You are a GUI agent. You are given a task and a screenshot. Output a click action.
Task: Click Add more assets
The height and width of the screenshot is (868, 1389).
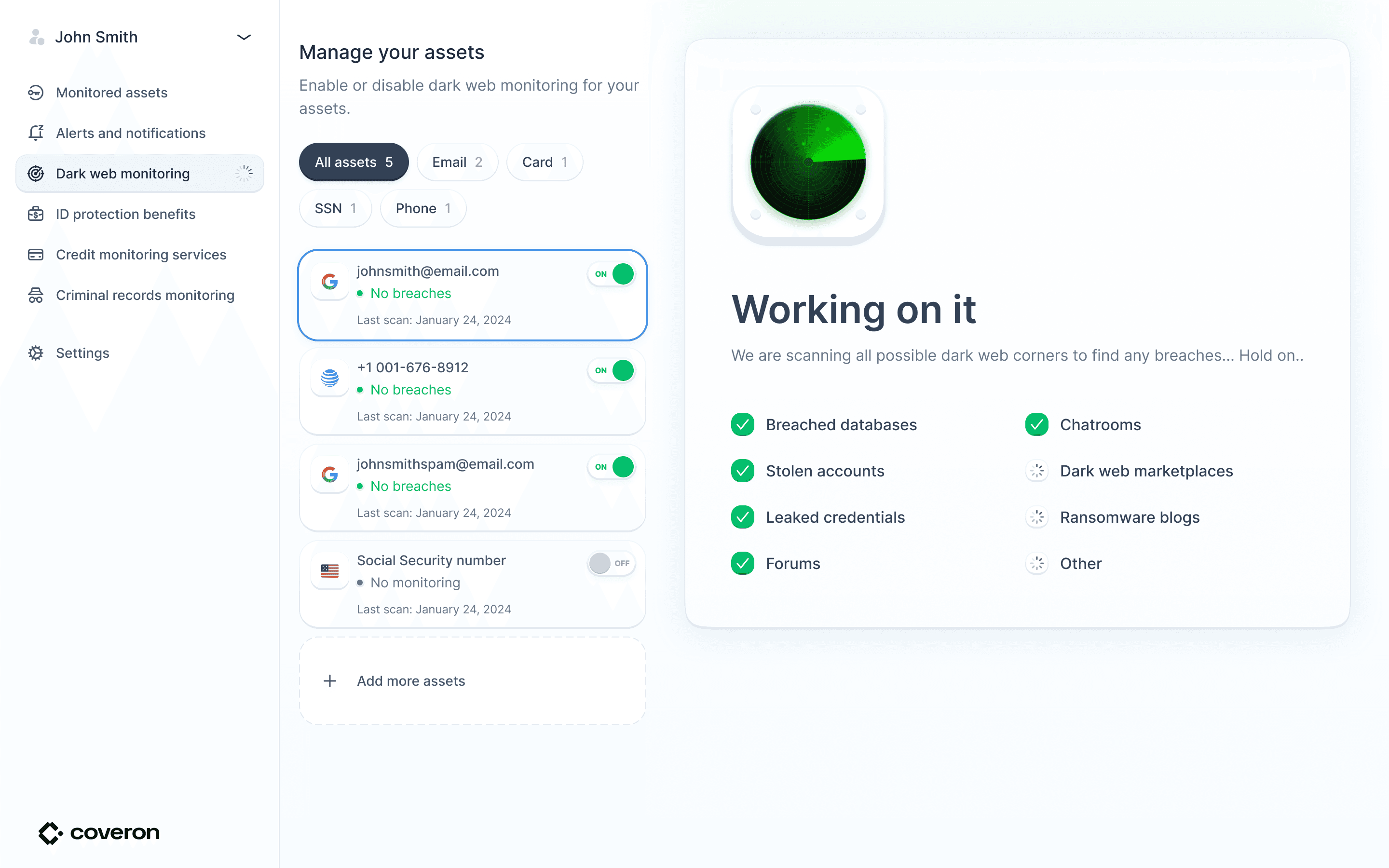coord(472,681)
